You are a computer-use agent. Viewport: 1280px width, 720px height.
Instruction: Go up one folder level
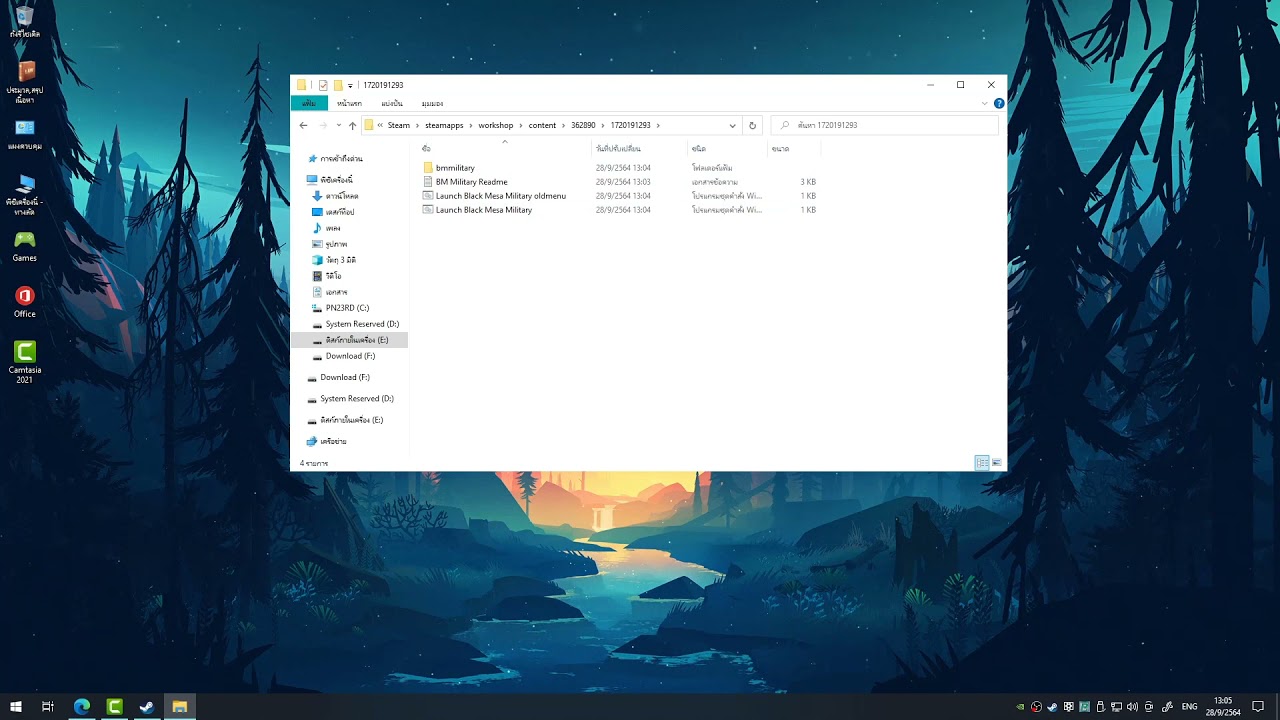(352, 126)
